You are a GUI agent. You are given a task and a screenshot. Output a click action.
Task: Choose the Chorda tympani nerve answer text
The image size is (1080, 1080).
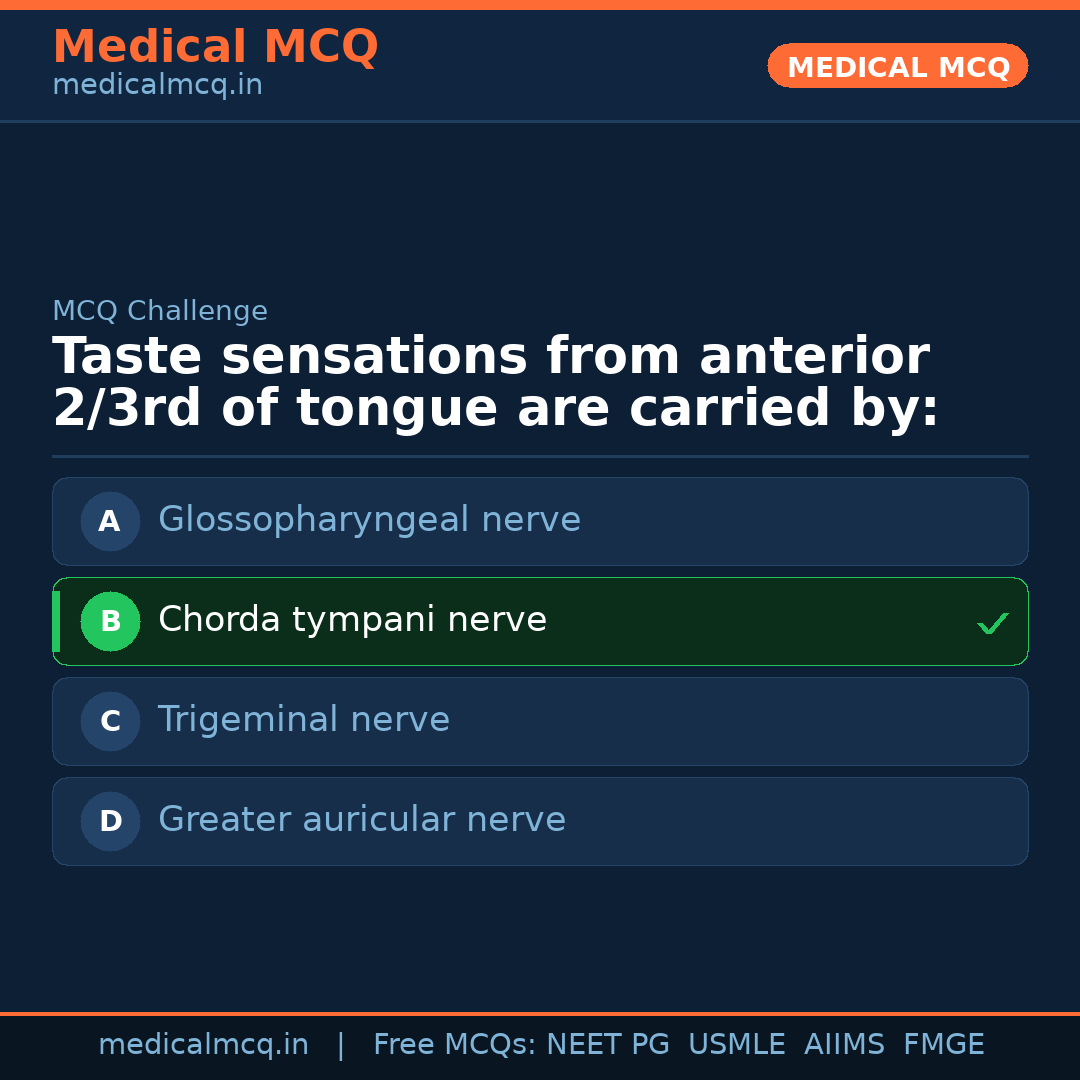coord(352,620)
